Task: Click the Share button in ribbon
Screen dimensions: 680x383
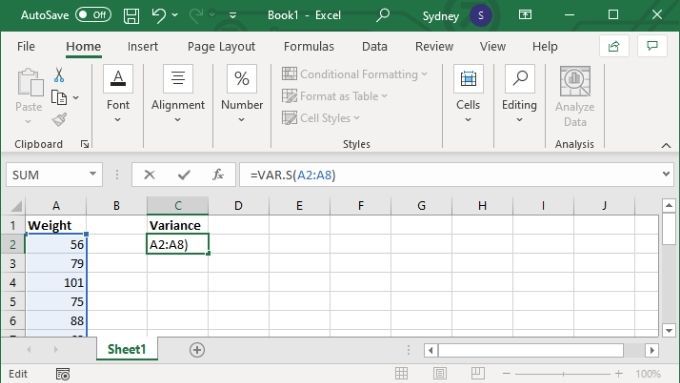Action: pos(614,46)
